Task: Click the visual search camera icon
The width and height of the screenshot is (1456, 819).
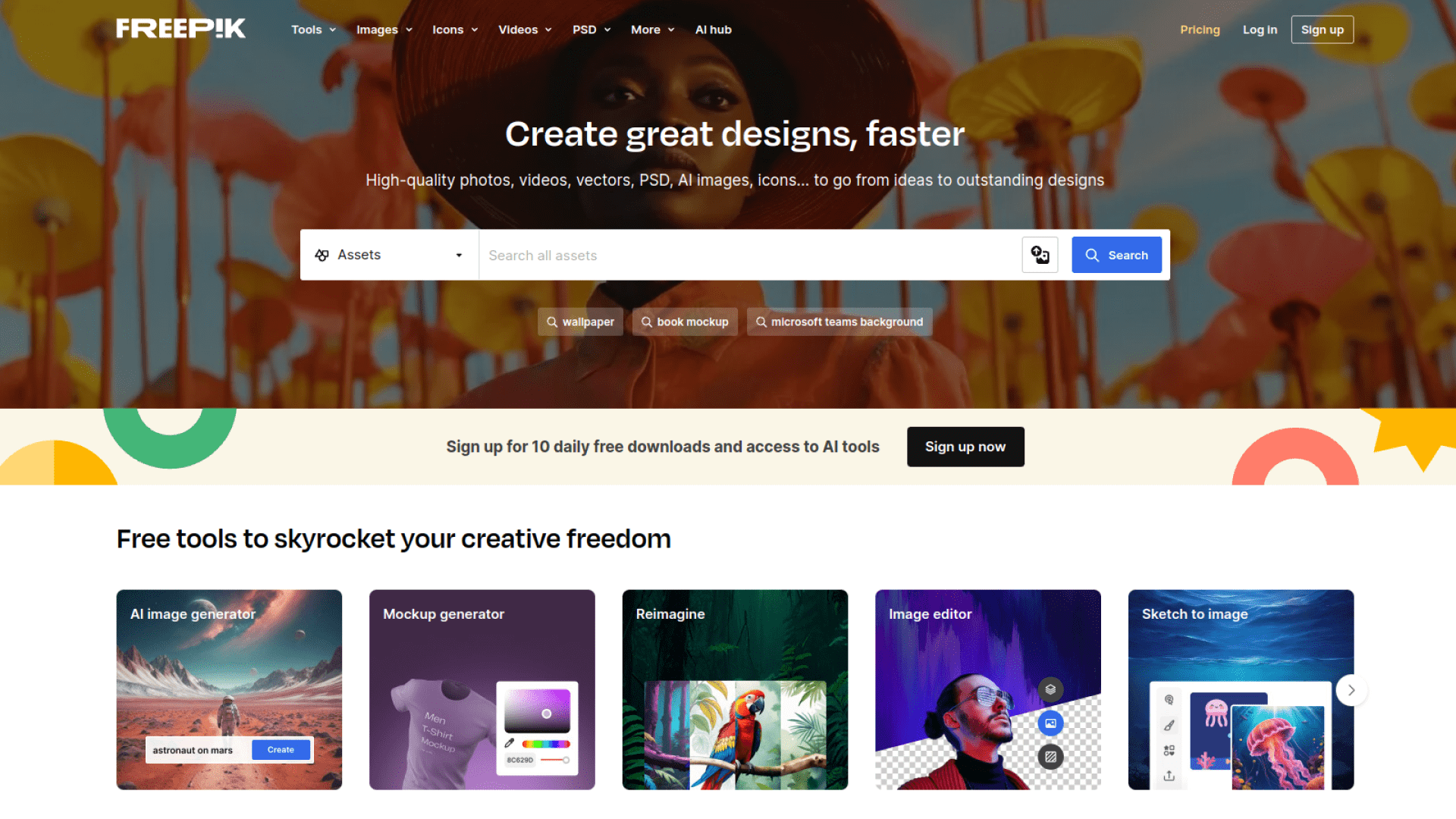Action: tap(1041, 255)
